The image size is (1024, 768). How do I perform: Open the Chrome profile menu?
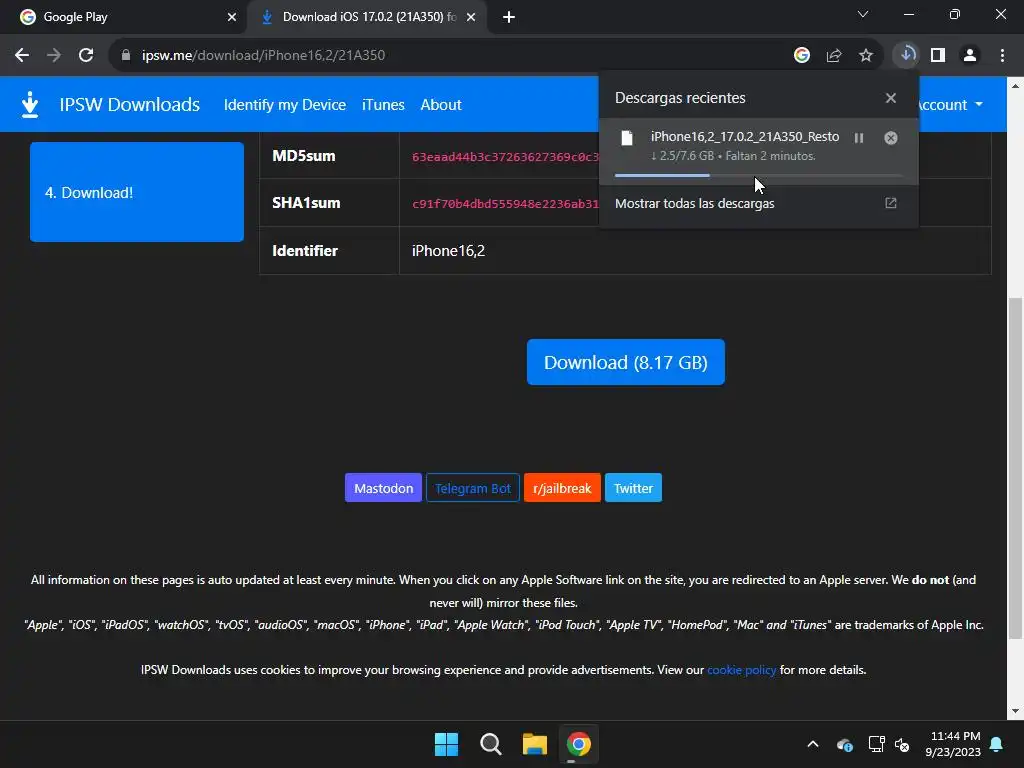pyautogui.click(x=970, y=56)
